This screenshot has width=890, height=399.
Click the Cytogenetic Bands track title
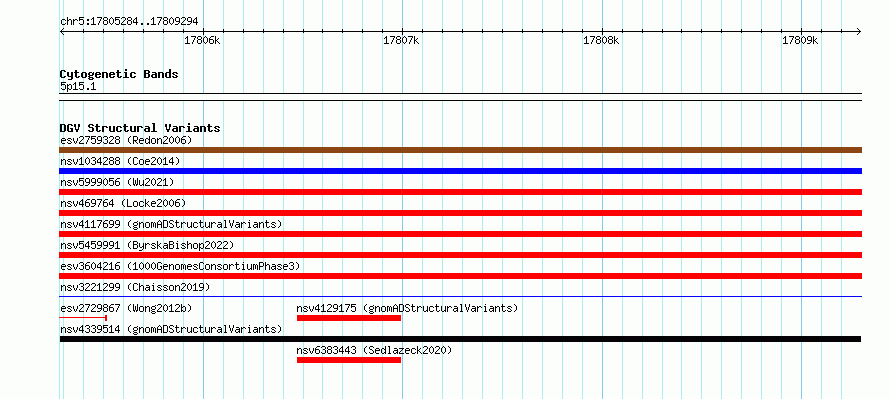point(119,74)
